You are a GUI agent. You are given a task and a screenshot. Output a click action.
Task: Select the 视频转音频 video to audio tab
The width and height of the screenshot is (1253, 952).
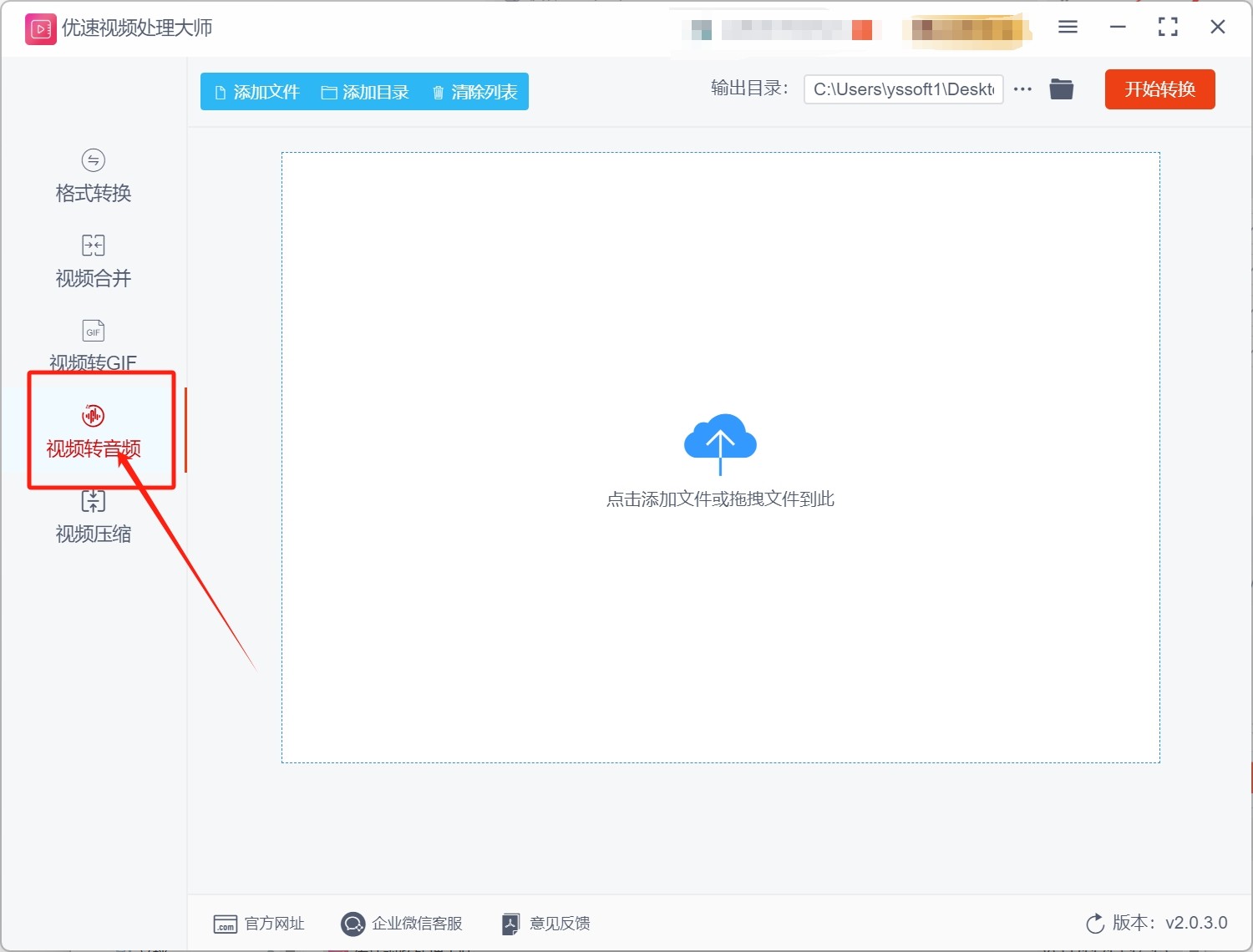coord(93,431)
